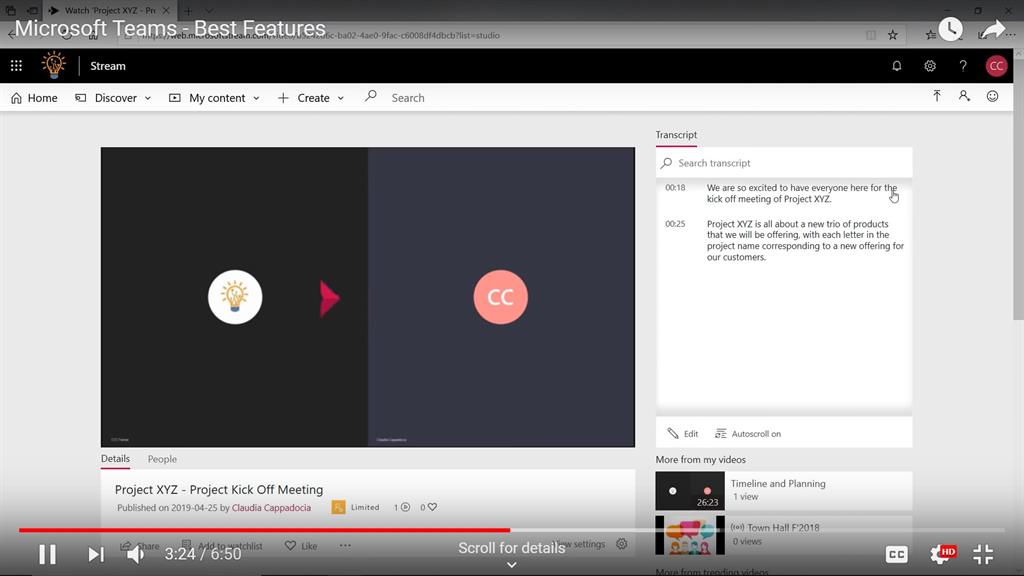Toggle YouTube closed captions
This screenshot has width=1024, height=576.
(897, 554)
